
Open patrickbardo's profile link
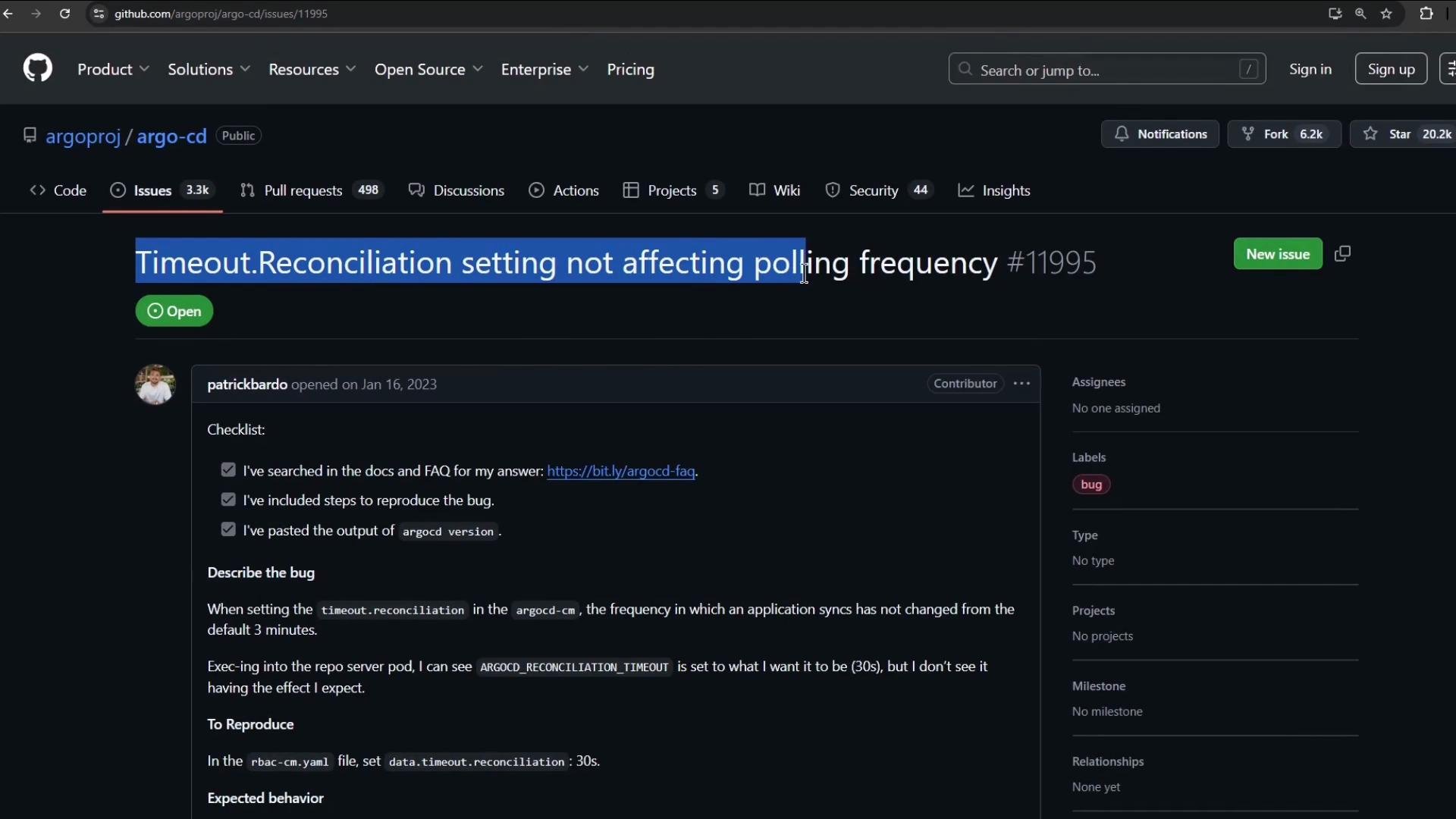(x=247, y=384)
